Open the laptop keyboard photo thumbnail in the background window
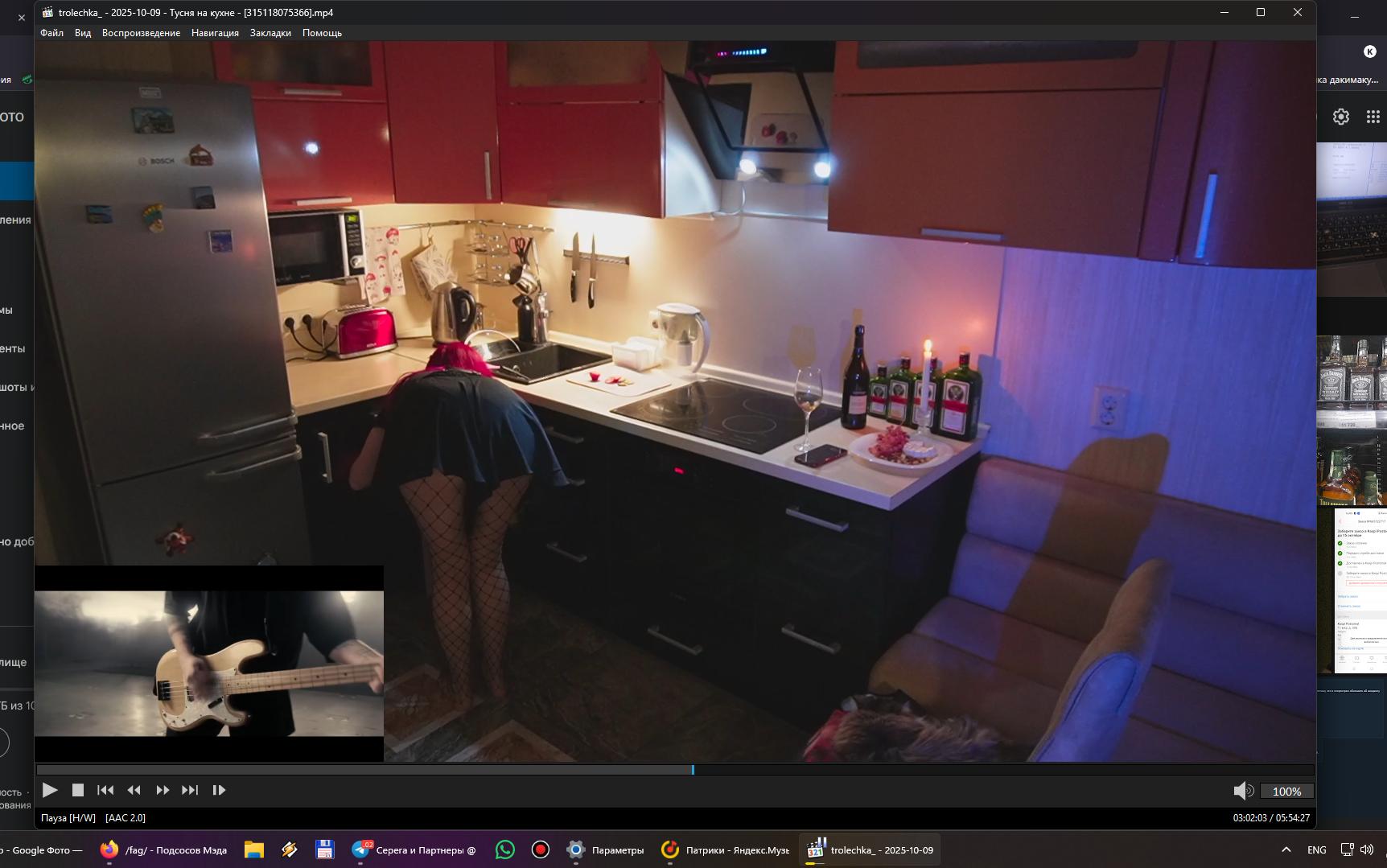Image resolution: width=1387 pixels, height=868 pixels. (1352, 220)
